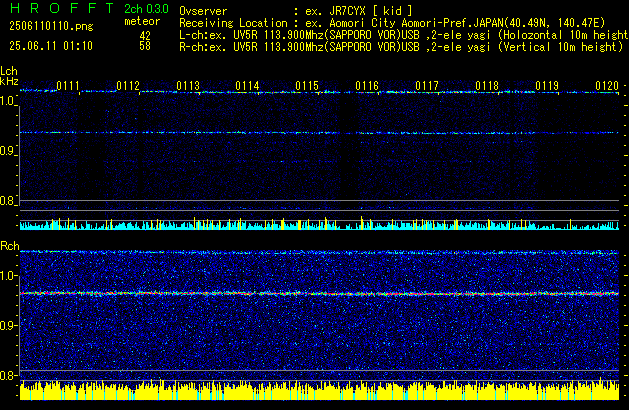629x410 pixels.
Task: Click time marker 0119
Action: (x=547, y=86)
